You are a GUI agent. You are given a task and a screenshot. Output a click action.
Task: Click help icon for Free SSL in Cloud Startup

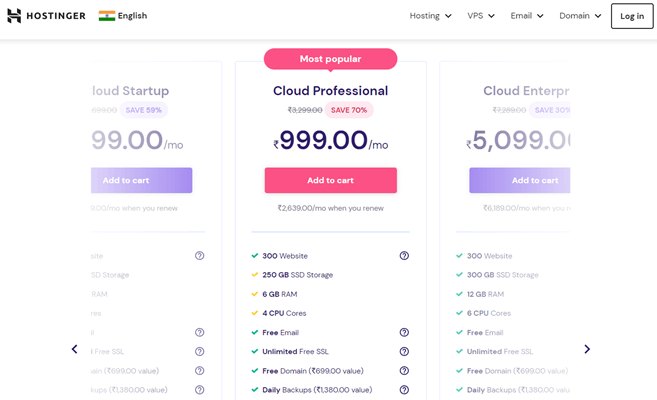[x=199, y=351]
